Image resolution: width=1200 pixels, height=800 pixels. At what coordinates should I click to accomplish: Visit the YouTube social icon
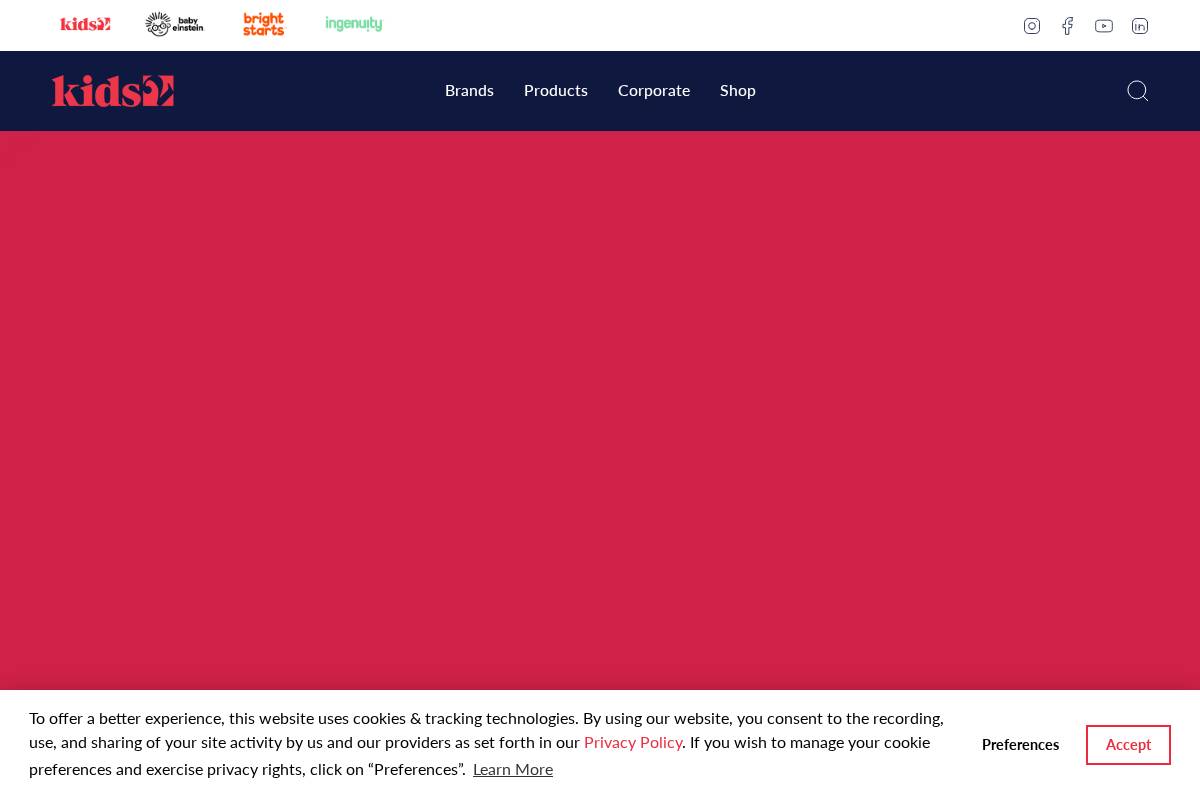pos(1104,26)
